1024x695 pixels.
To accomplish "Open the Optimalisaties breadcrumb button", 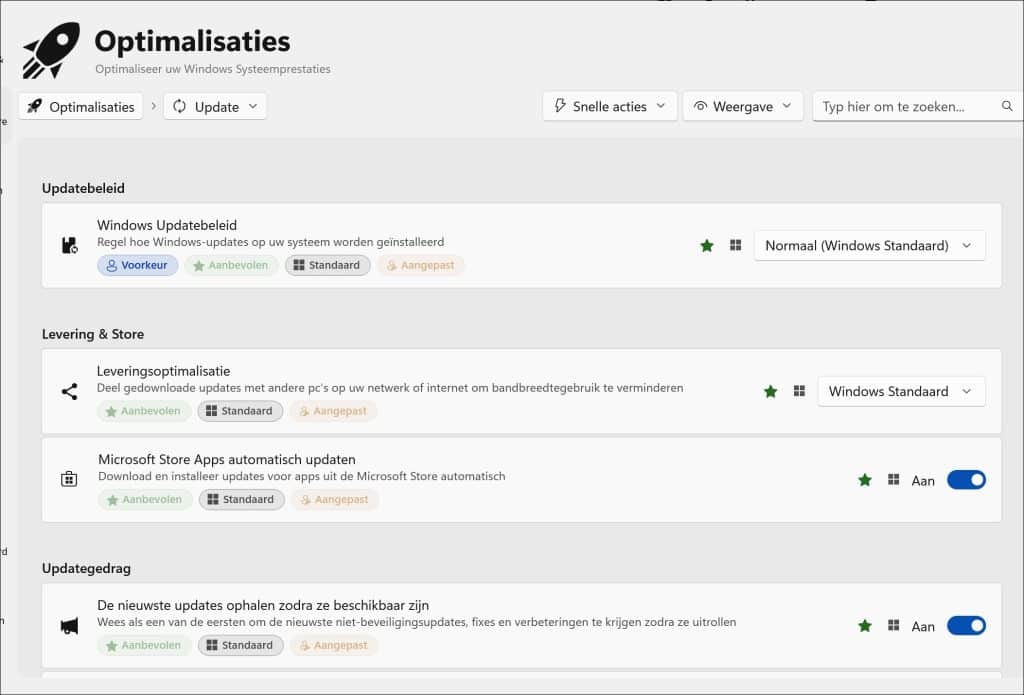I will (x=81, y=106).
